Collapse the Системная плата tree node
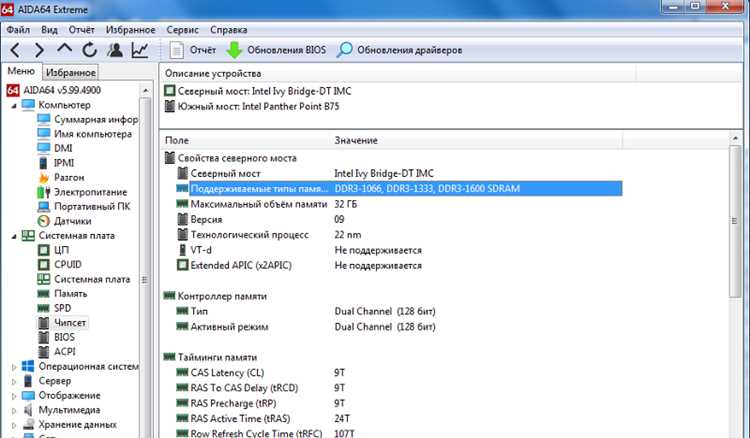This screenshot has height=438, width=750. click(x=14, y=236)
